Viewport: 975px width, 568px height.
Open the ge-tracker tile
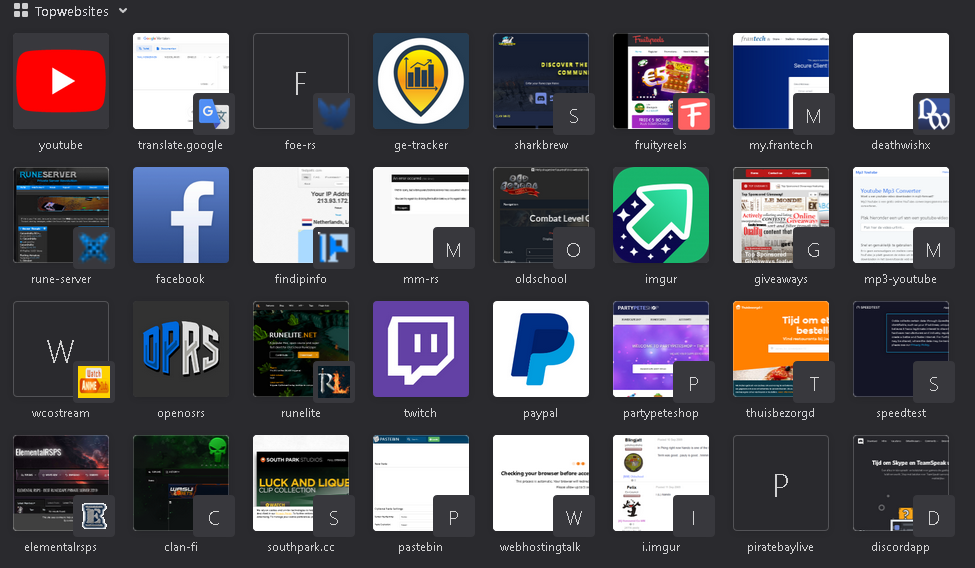click(421, 81)
